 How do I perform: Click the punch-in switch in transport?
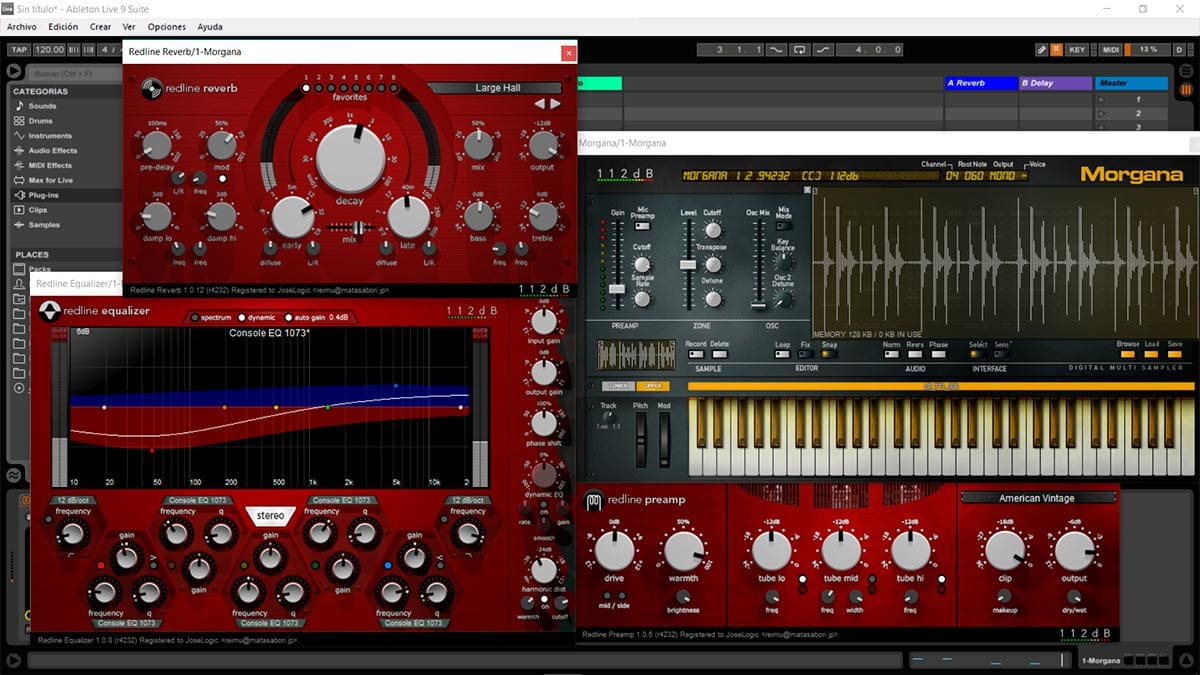coord(777,49)
